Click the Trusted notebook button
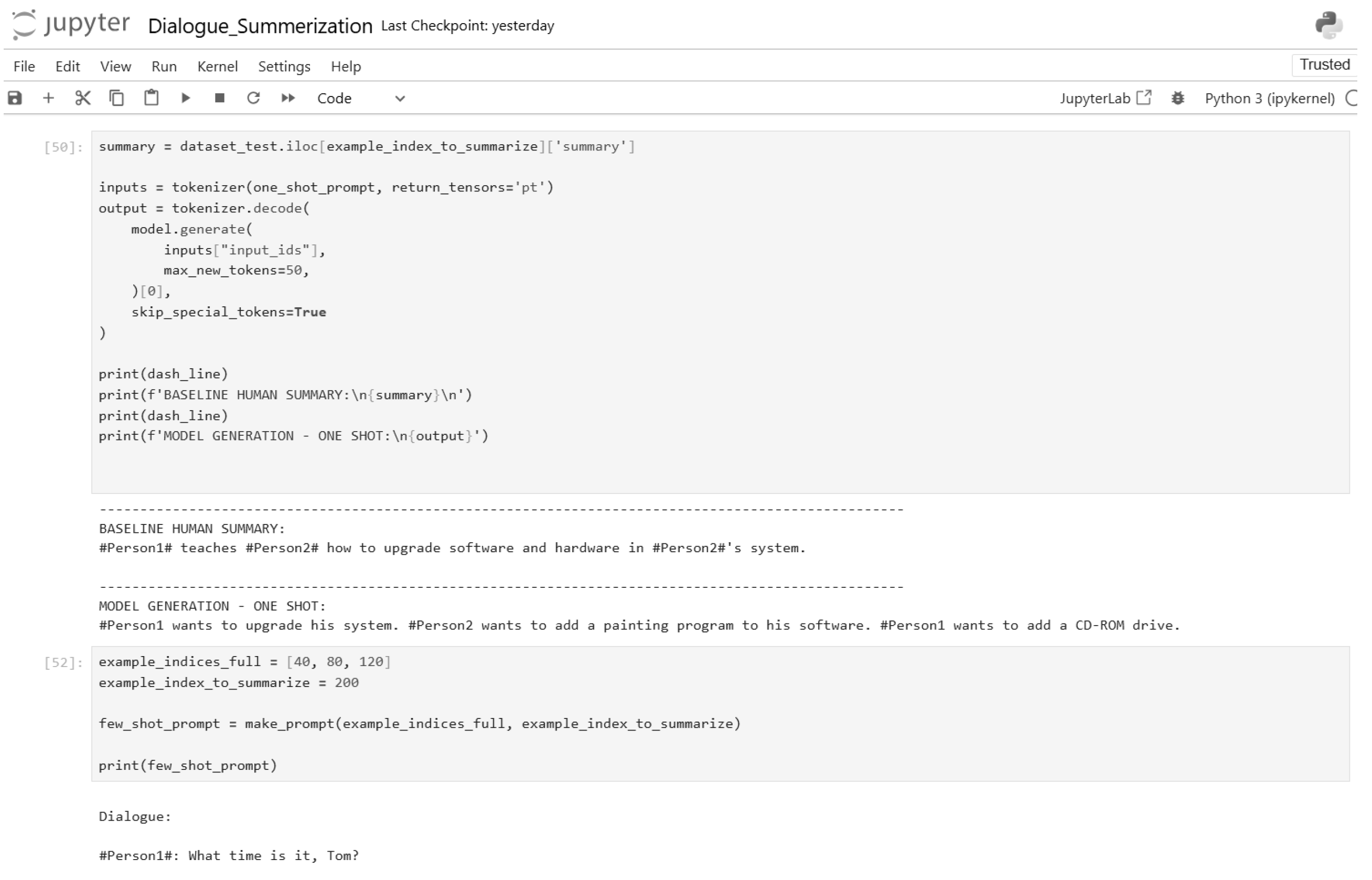The width and height of the screenshot is (1372, 880). coord(1323,65)
